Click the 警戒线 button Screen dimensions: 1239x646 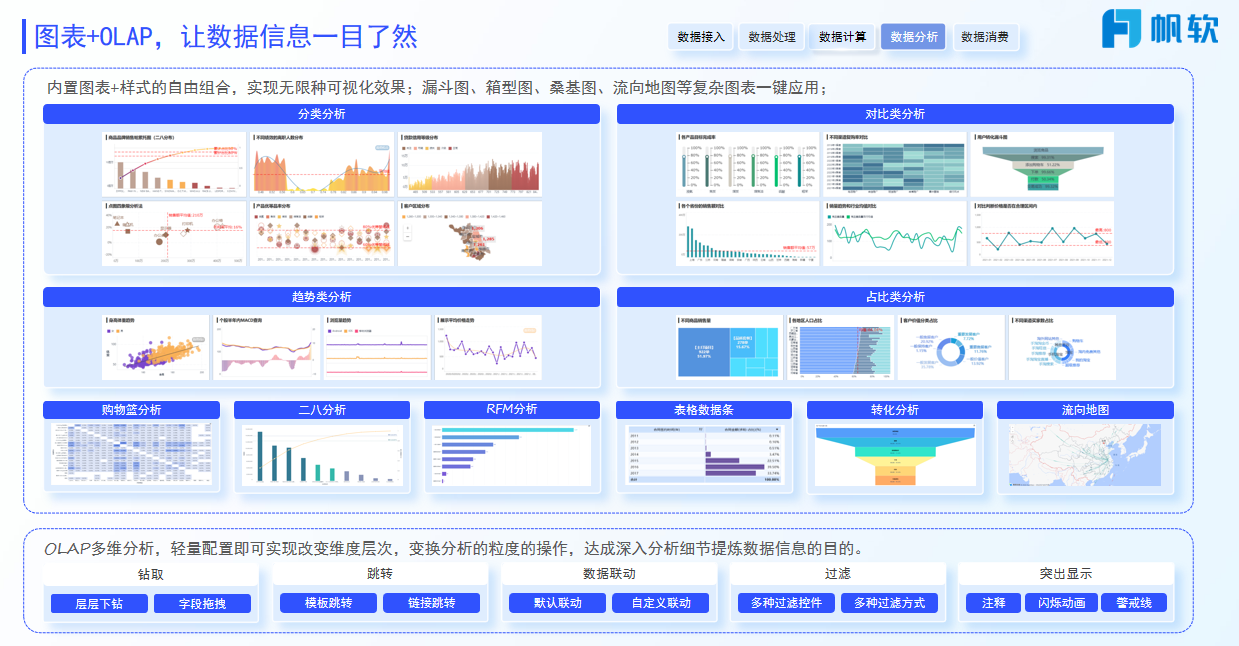click(x=1134, y=603)
